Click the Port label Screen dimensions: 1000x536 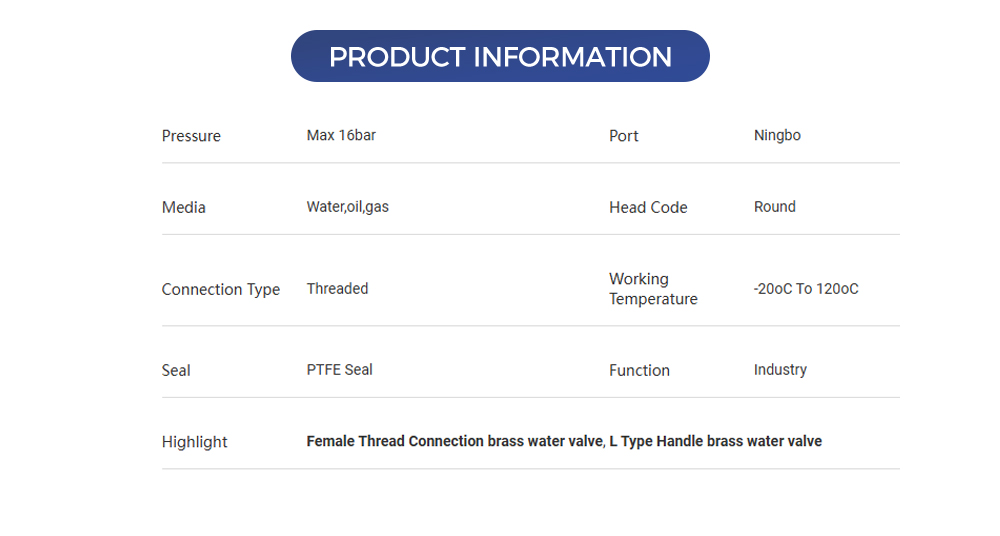tap(623, 136)
